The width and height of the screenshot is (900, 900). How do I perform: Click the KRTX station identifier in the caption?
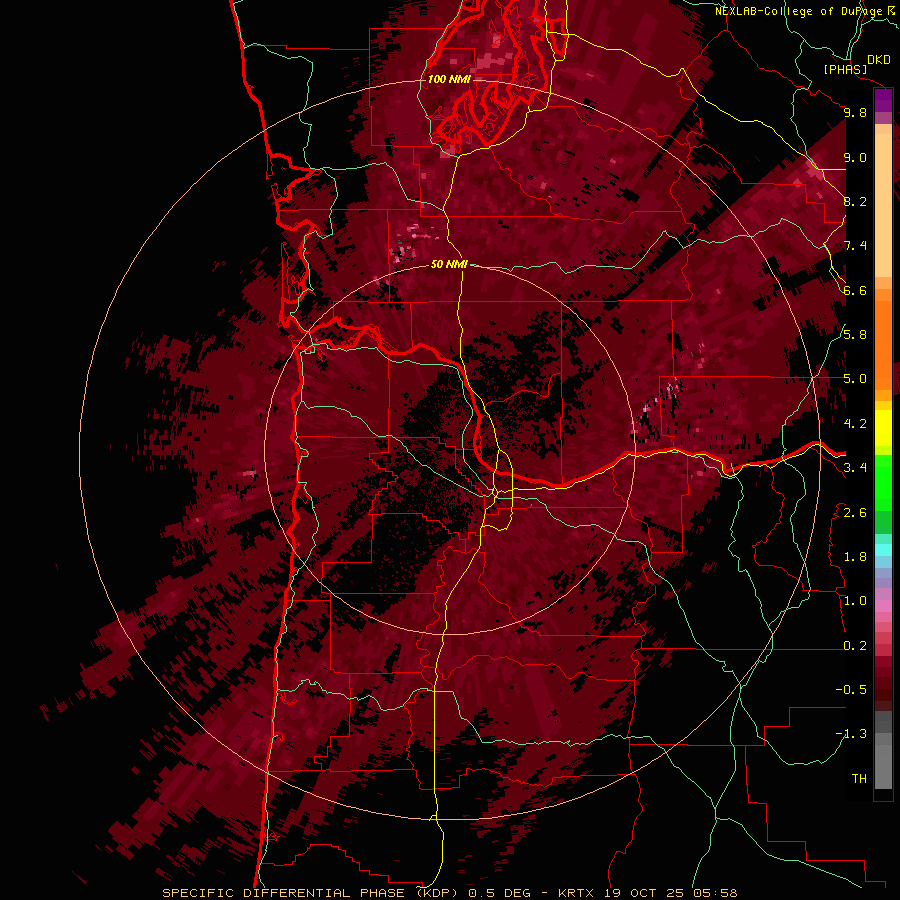576,893
